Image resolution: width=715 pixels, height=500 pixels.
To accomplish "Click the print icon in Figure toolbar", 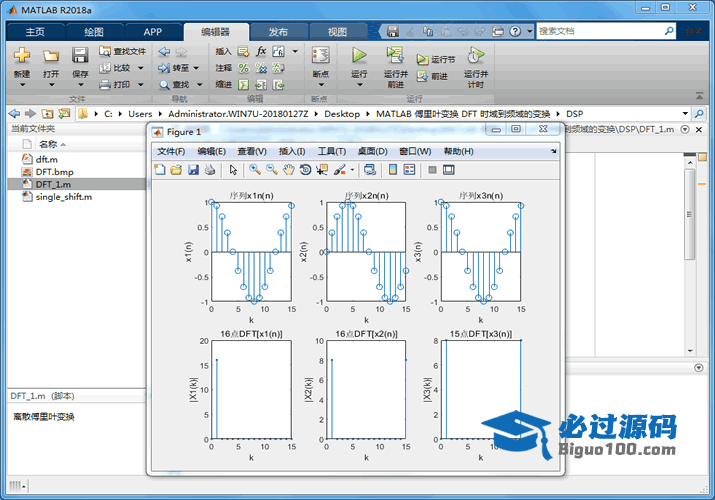I will (x=210, y=170).
